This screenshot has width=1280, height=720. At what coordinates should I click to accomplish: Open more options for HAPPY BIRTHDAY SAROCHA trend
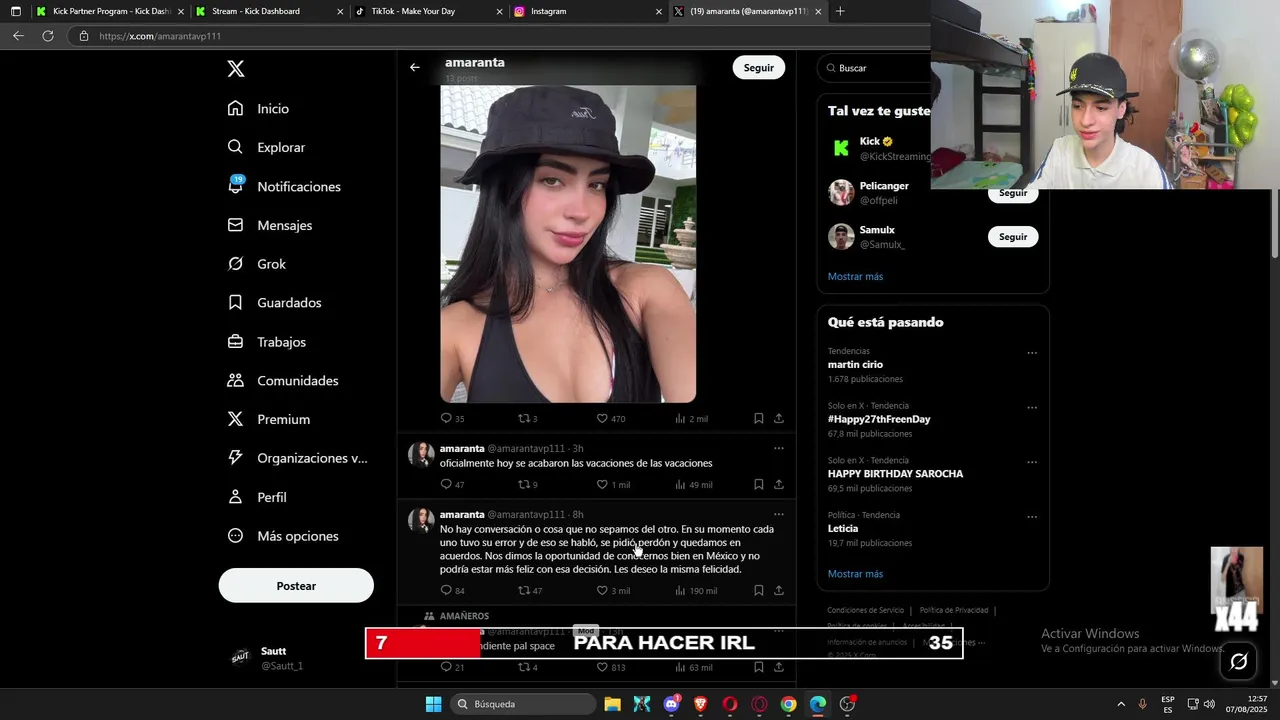(x=1032, y=462)
